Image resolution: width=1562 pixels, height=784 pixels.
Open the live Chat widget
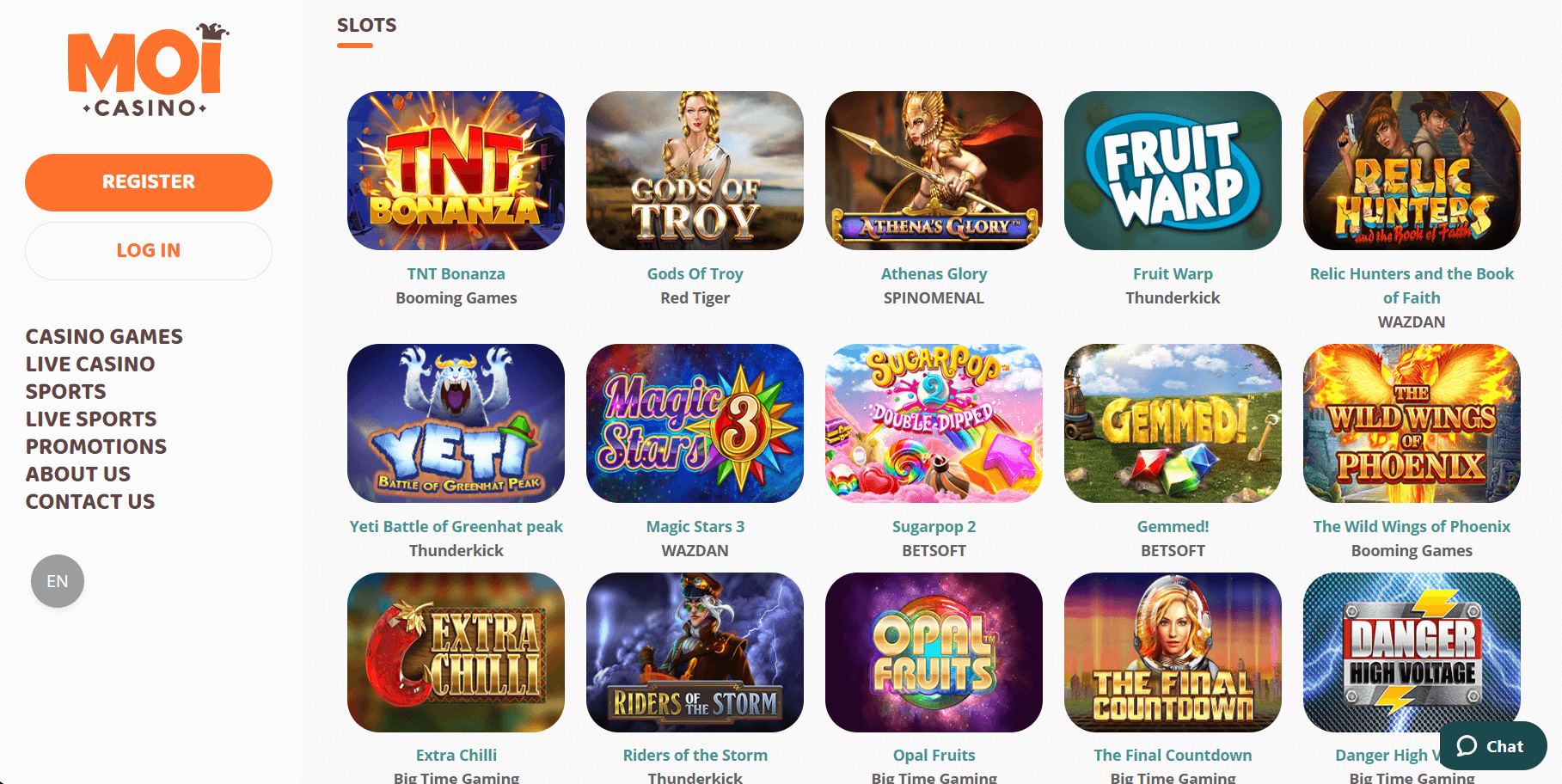[1493, 746]
